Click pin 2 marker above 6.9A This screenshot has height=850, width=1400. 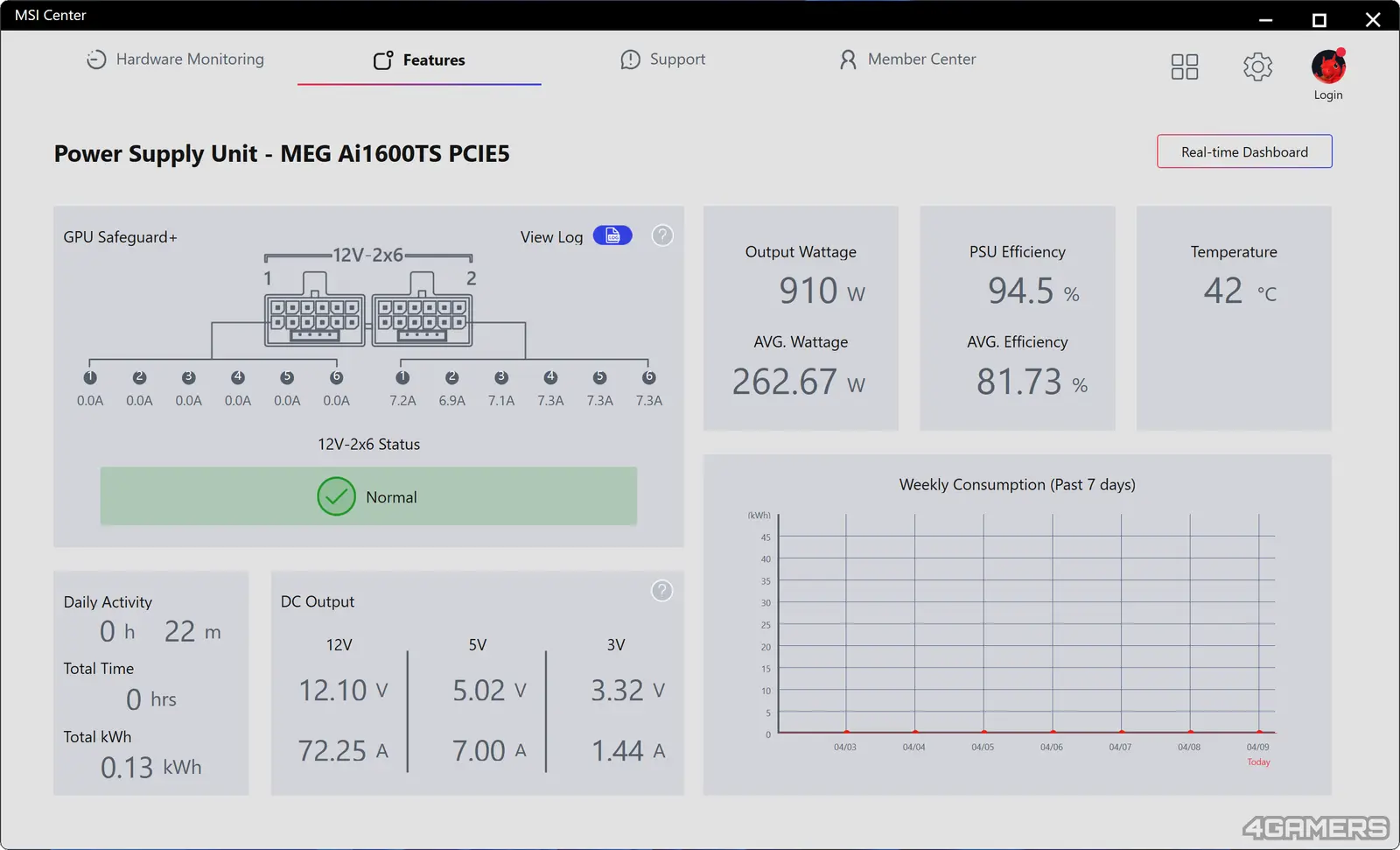coord(452,377)
